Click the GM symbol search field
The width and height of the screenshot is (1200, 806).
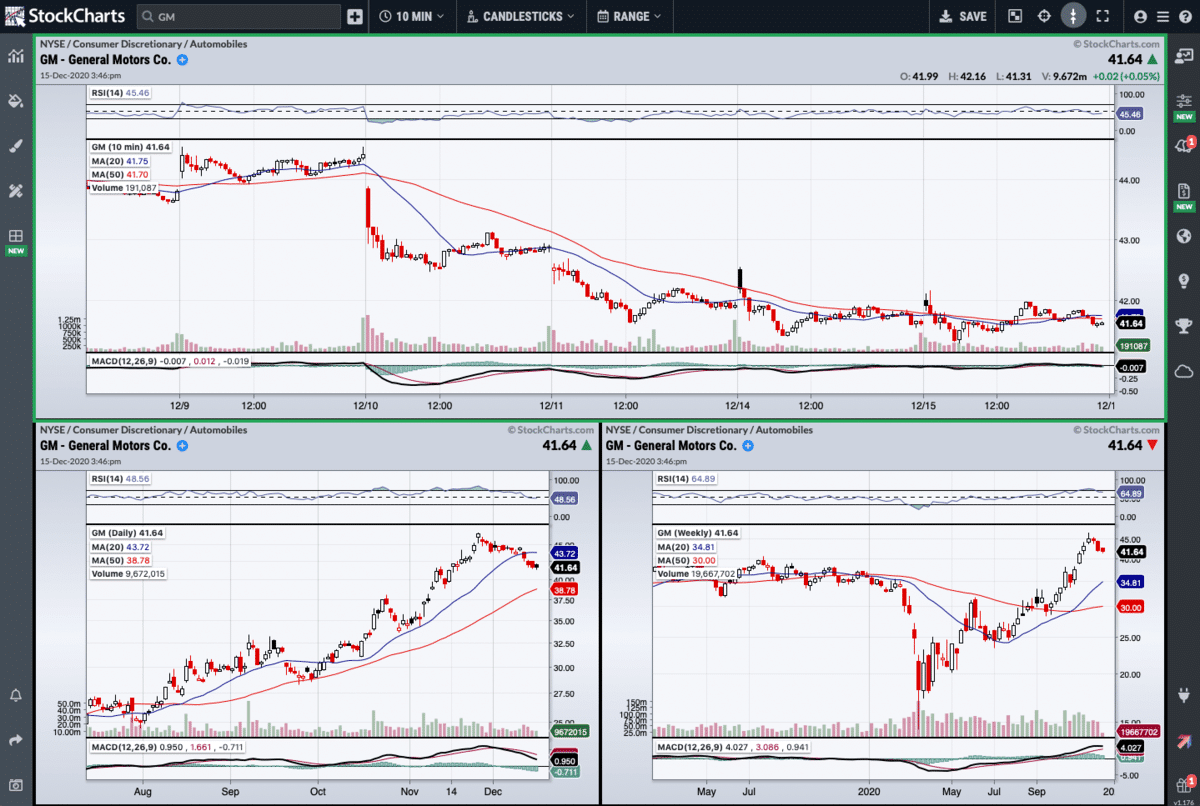tap(238, 16)
